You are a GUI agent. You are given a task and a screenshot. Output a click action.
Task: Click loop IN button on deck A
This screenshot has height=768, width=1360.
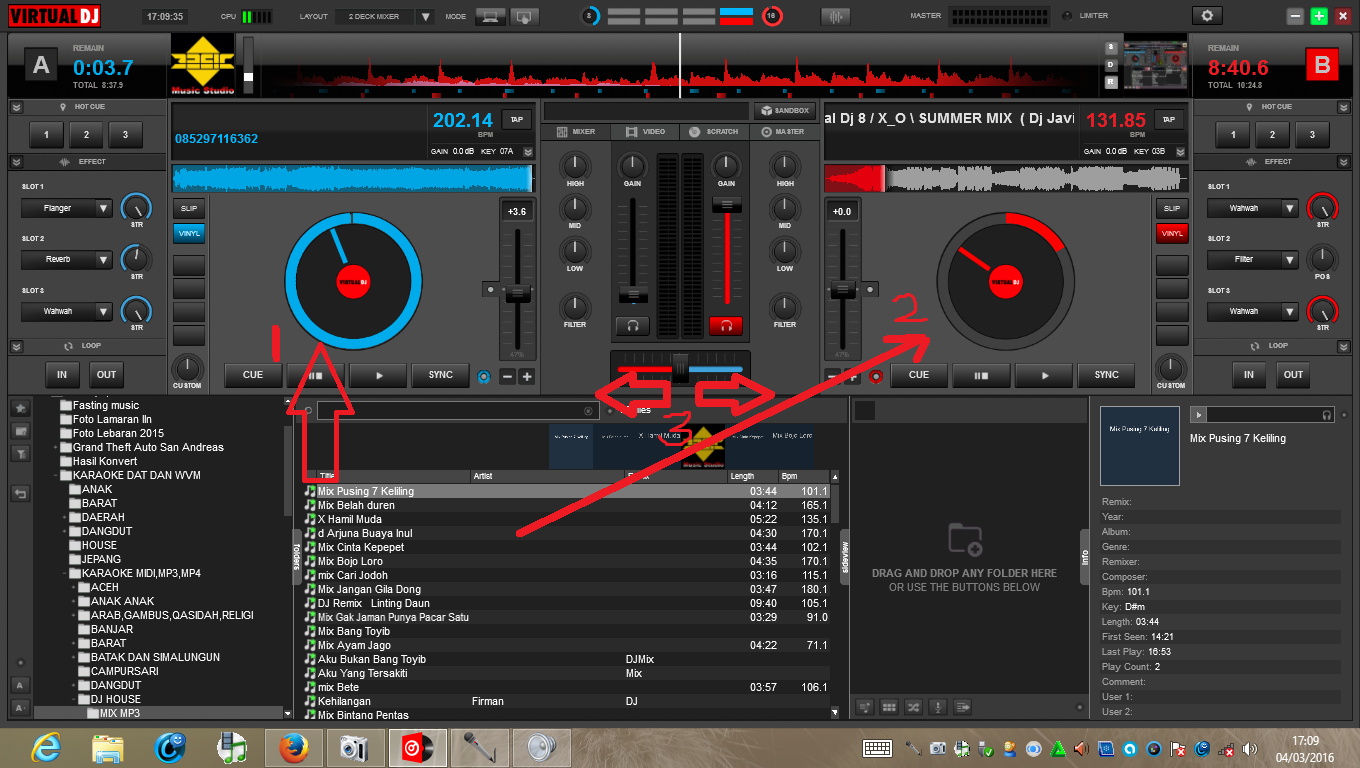(62, 375)
